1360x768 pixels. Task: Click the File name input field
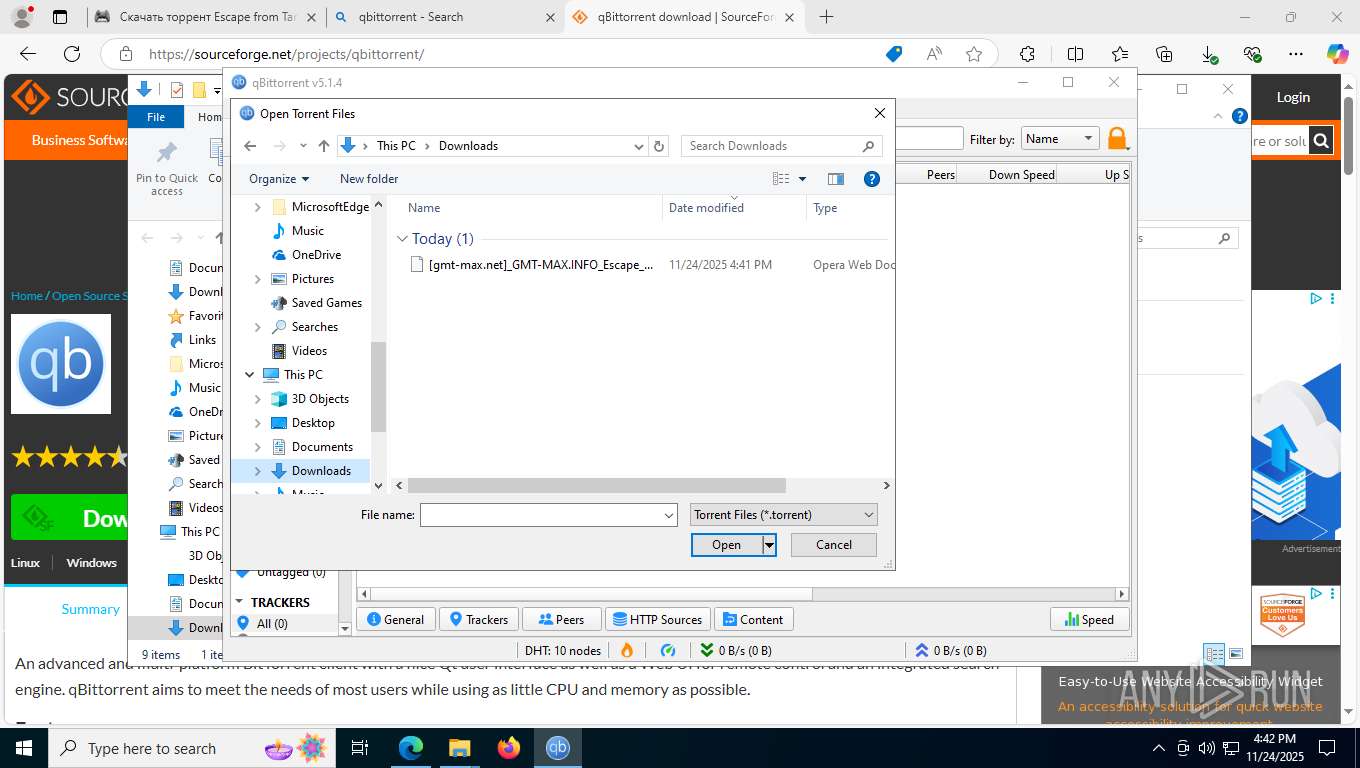coord(541,515)
